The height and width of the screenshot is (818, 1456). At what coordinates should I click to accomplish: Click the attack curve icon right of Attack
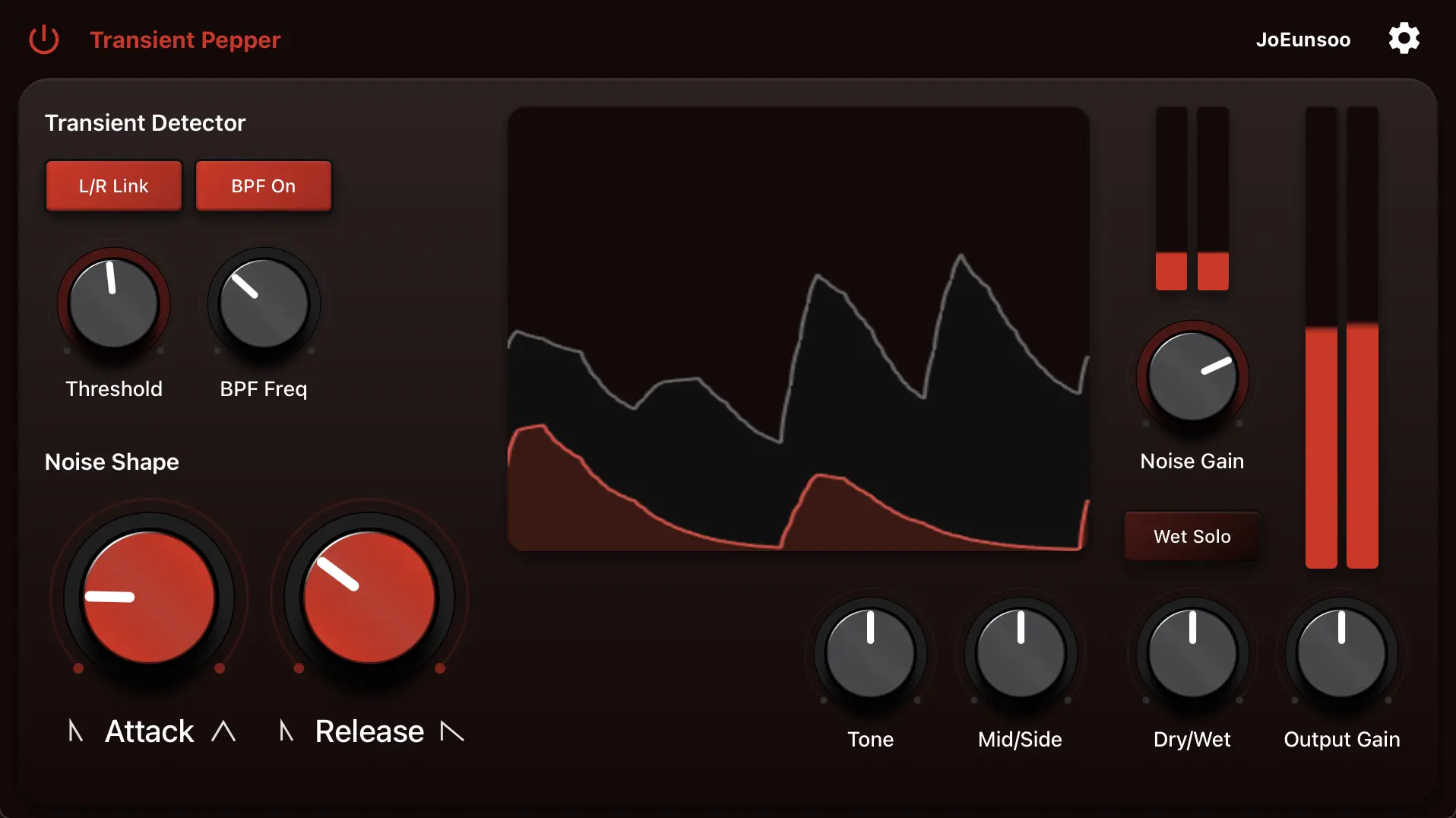coord(224,731)
